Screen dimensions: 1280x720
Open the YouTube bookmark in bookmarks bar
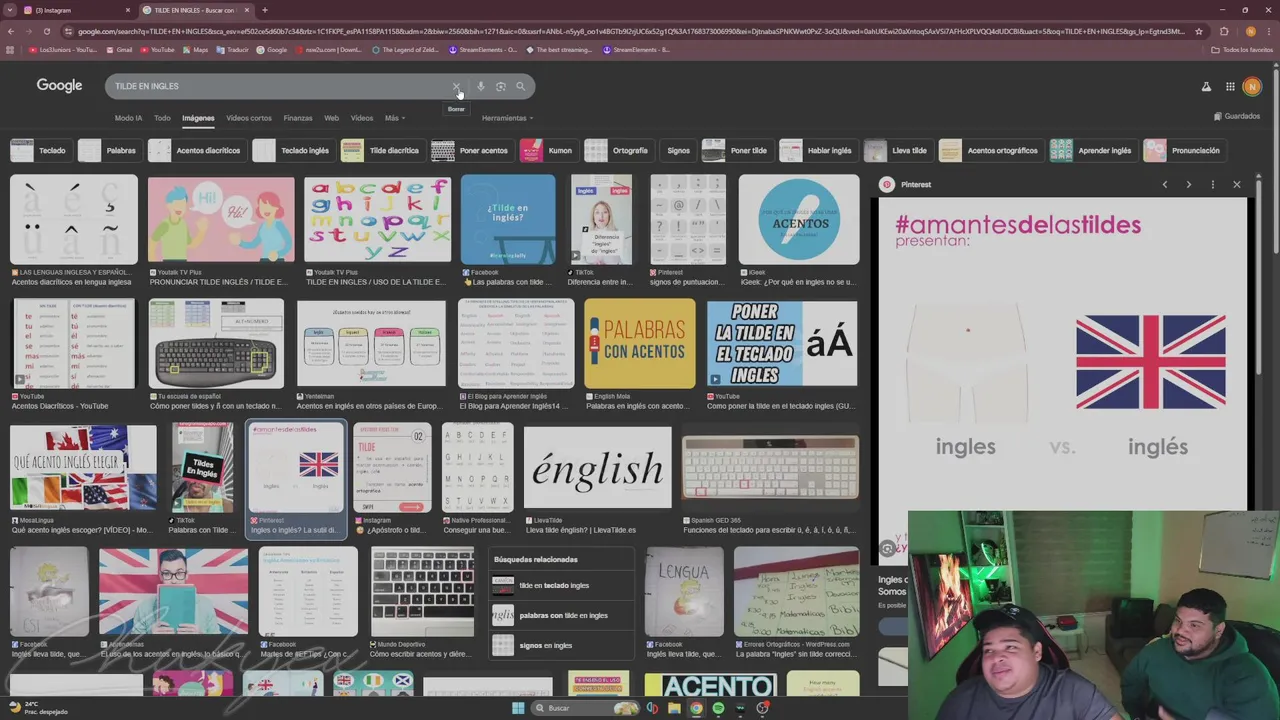point(157,49)
